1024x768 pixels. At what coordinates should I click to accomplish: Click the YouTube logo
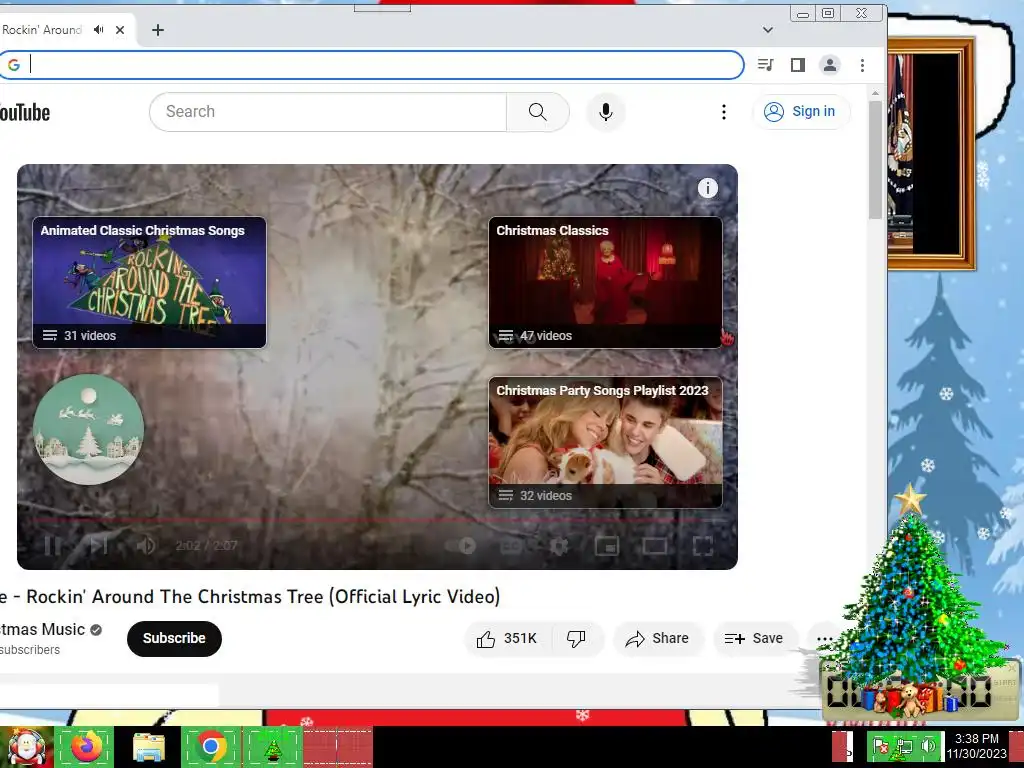point(25,112)
